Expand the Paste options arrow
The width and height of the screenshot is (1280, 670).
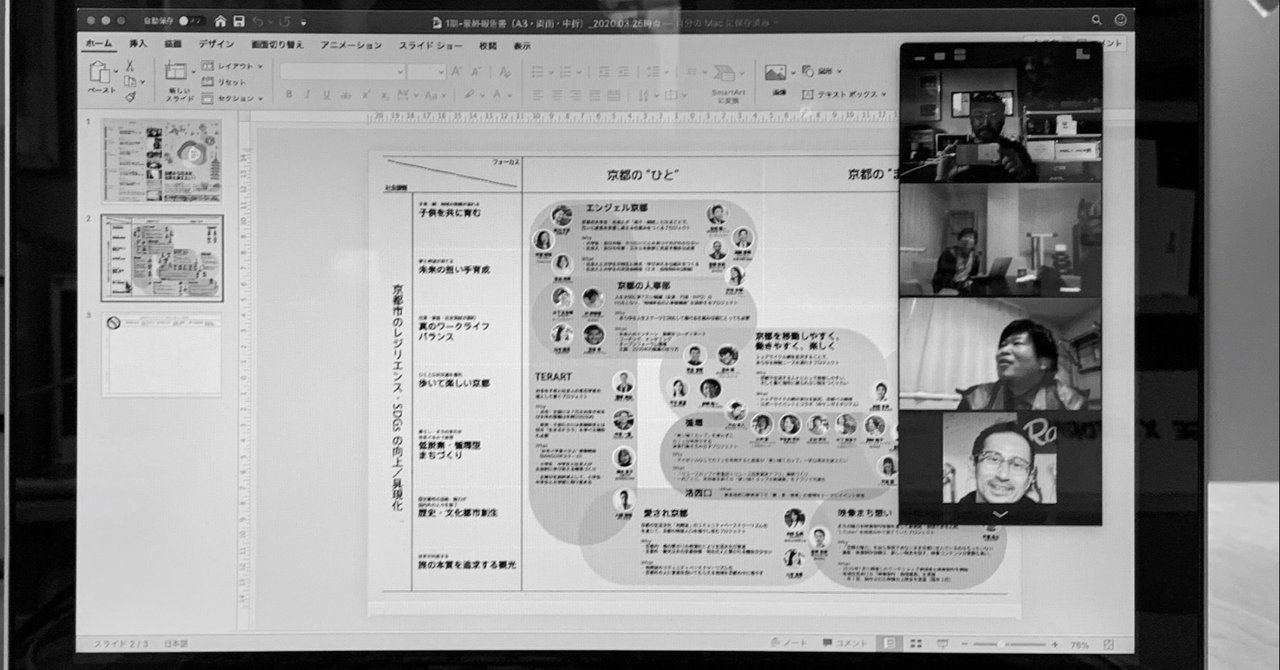click(116, 72)
